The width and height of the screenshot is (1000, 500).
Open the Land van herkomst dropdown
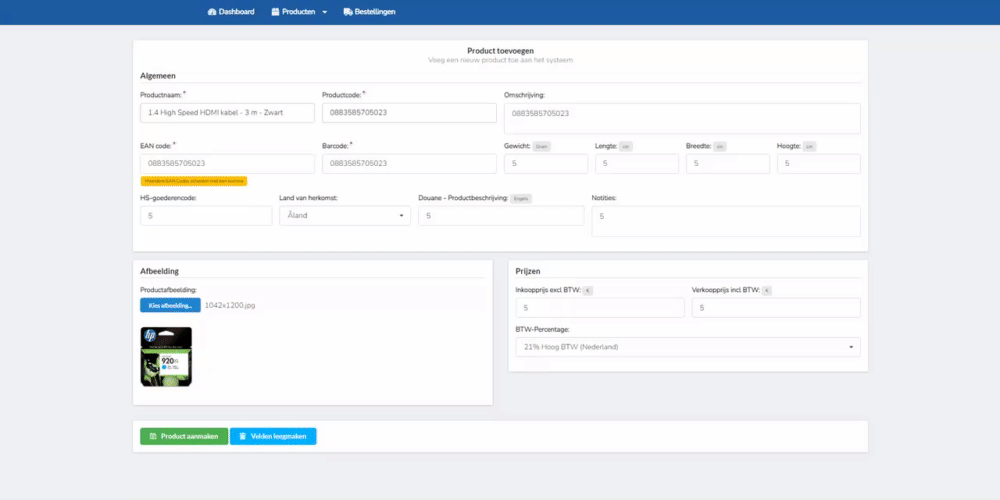(x=345, y=216)
